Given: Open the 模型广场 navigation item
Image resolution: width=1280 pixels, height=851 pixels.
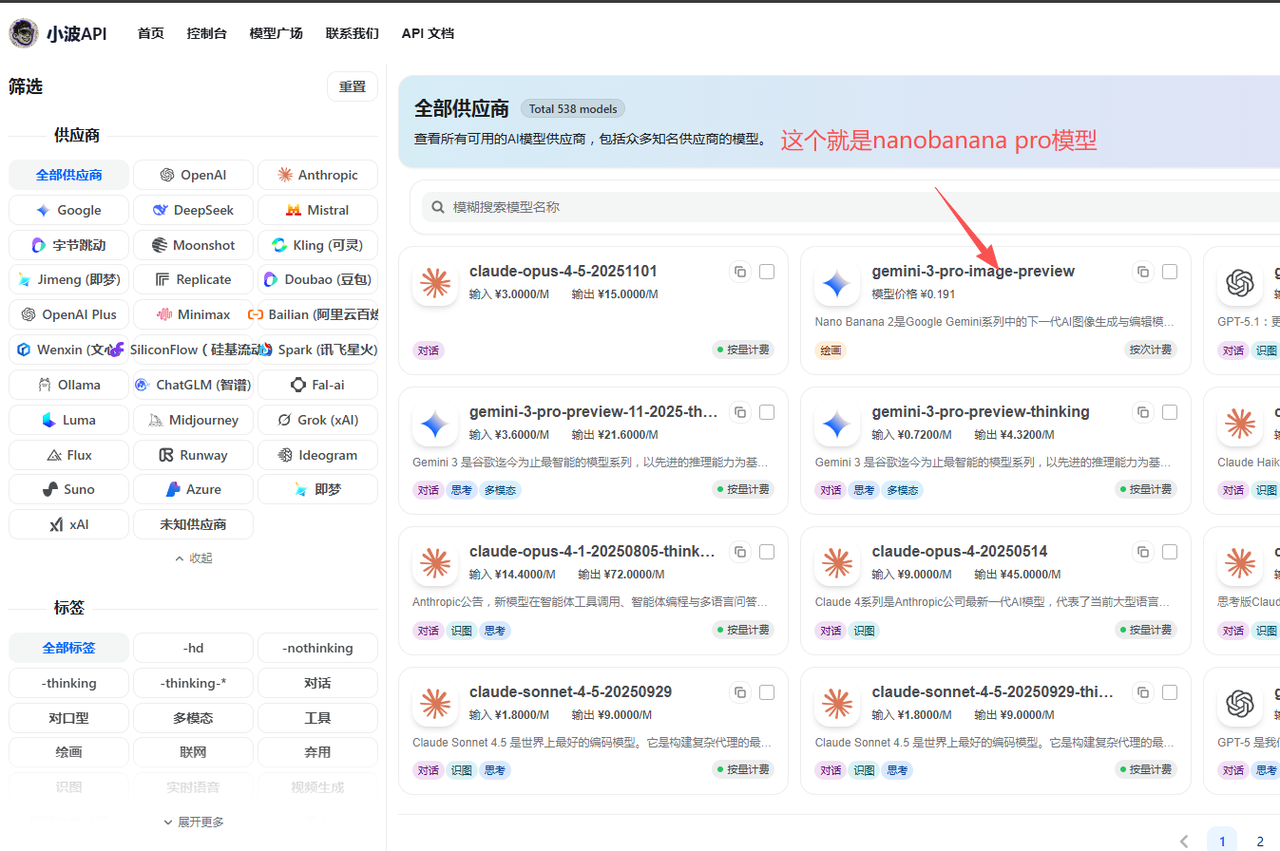Looking at the screenshot, I should pyautogui.click(x=276, y=33).
